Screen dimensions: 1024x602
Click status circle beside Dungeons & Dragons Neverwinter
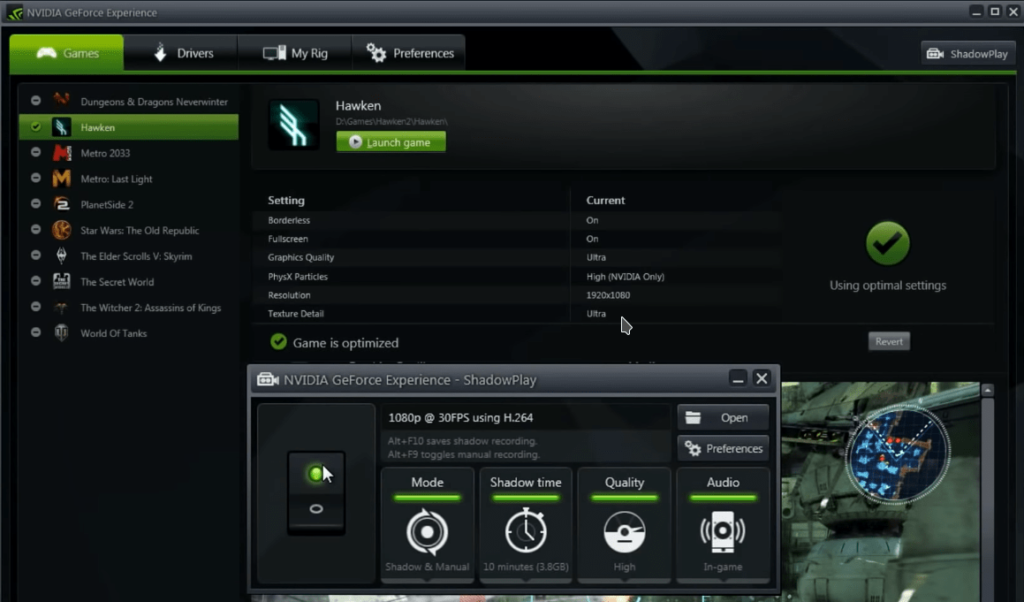pos(36,101)
